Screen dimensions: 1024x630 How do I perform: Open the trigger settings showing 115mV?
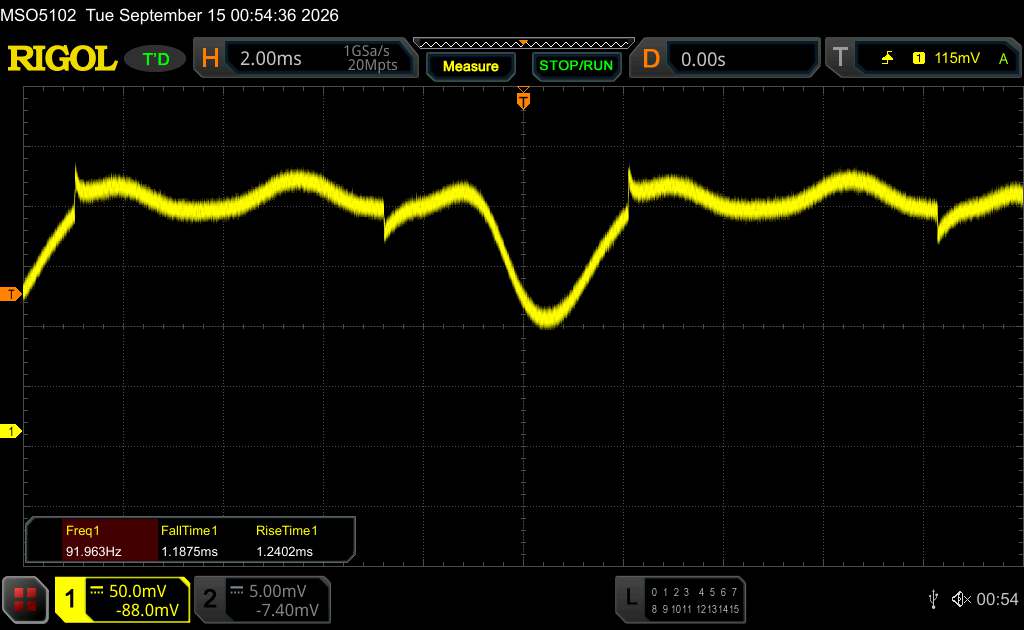[935, 58]
